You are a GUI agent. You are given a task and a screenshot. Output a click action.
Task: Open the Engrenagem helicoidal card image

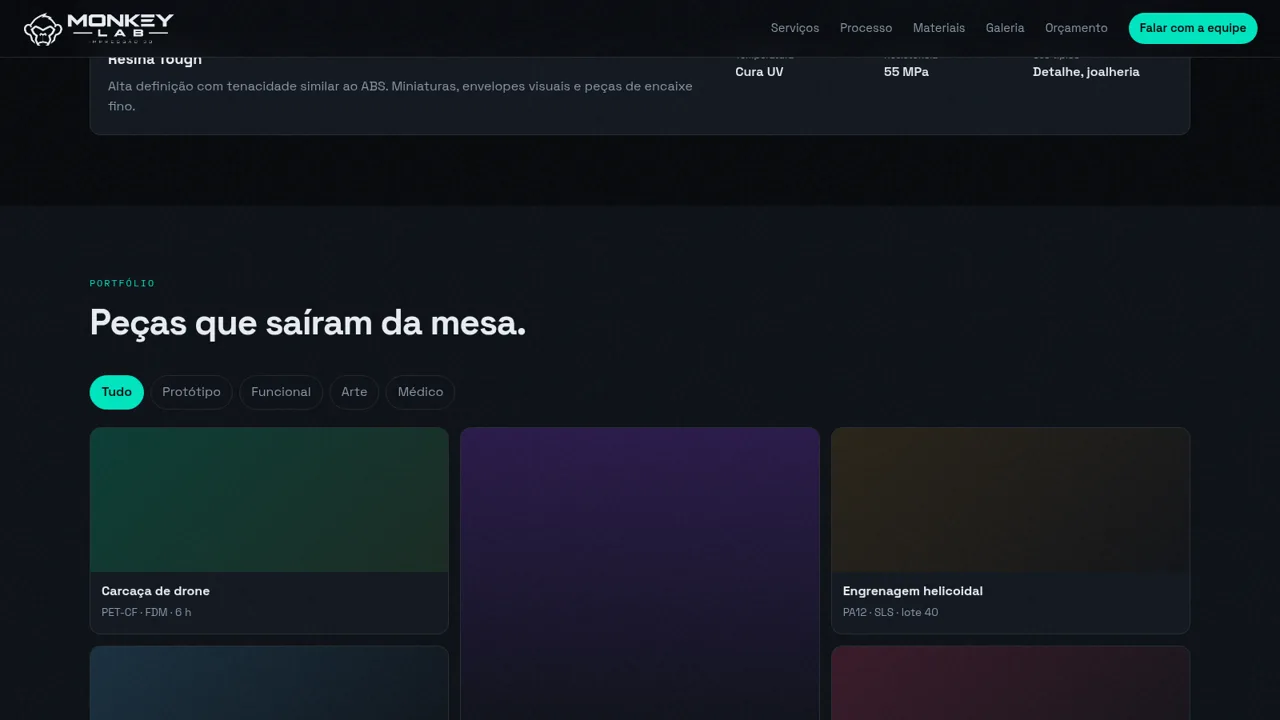click(1010, 500)
